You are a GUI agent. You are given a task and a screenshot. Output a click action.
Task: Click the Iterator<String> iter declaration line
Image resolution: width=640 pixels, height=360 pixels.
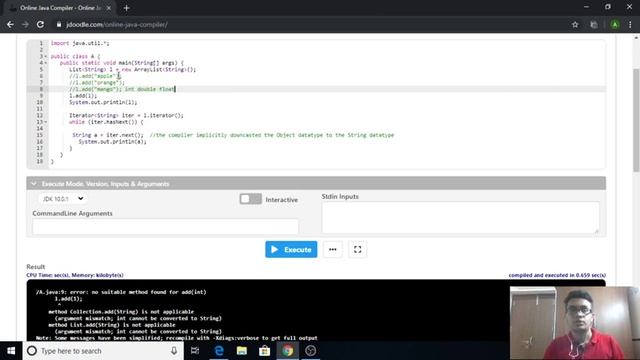tap(126, 116)
